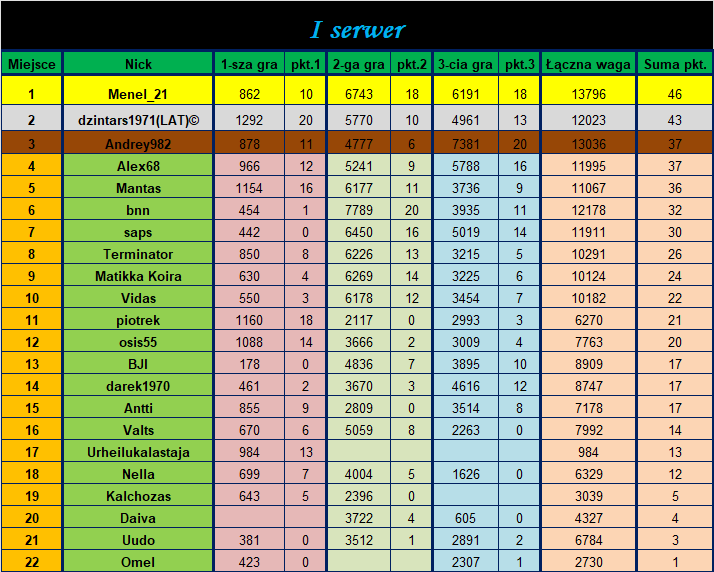
Task: Click the Matikka Koira name cell
Action: tap(138, 276)
